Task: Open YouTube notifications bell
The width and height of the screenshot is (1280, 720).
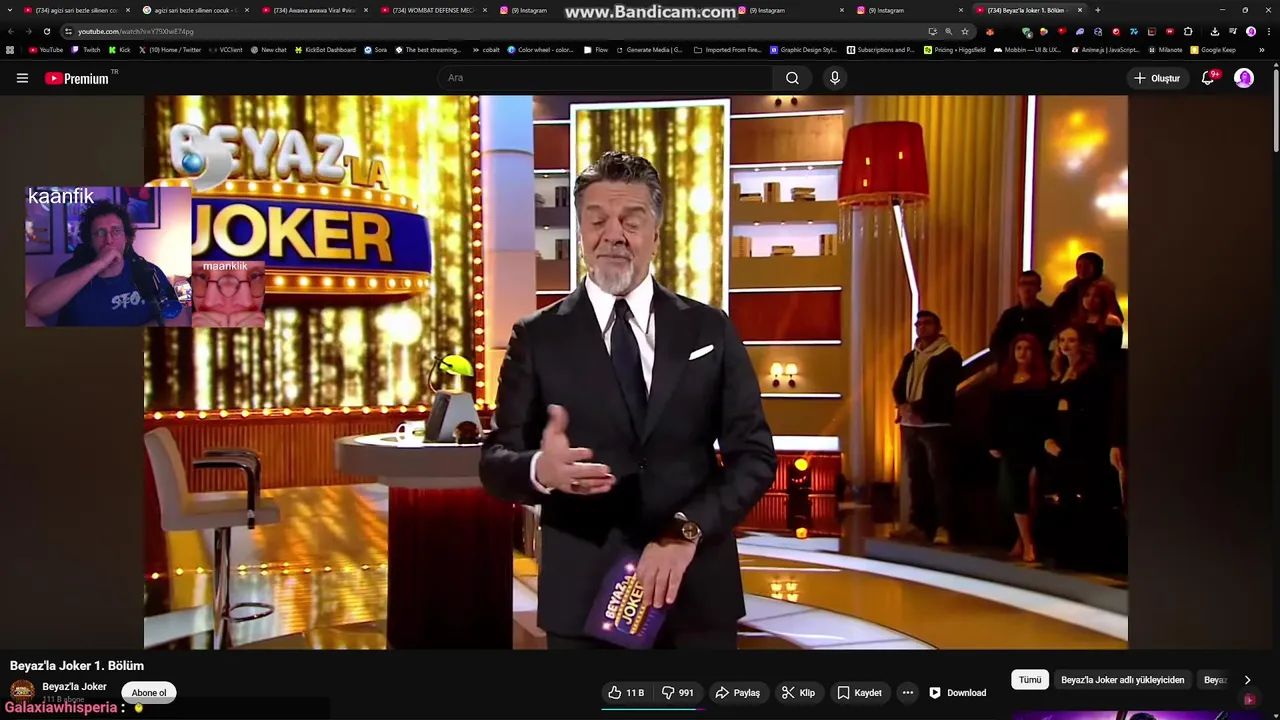Action: 1208,78
